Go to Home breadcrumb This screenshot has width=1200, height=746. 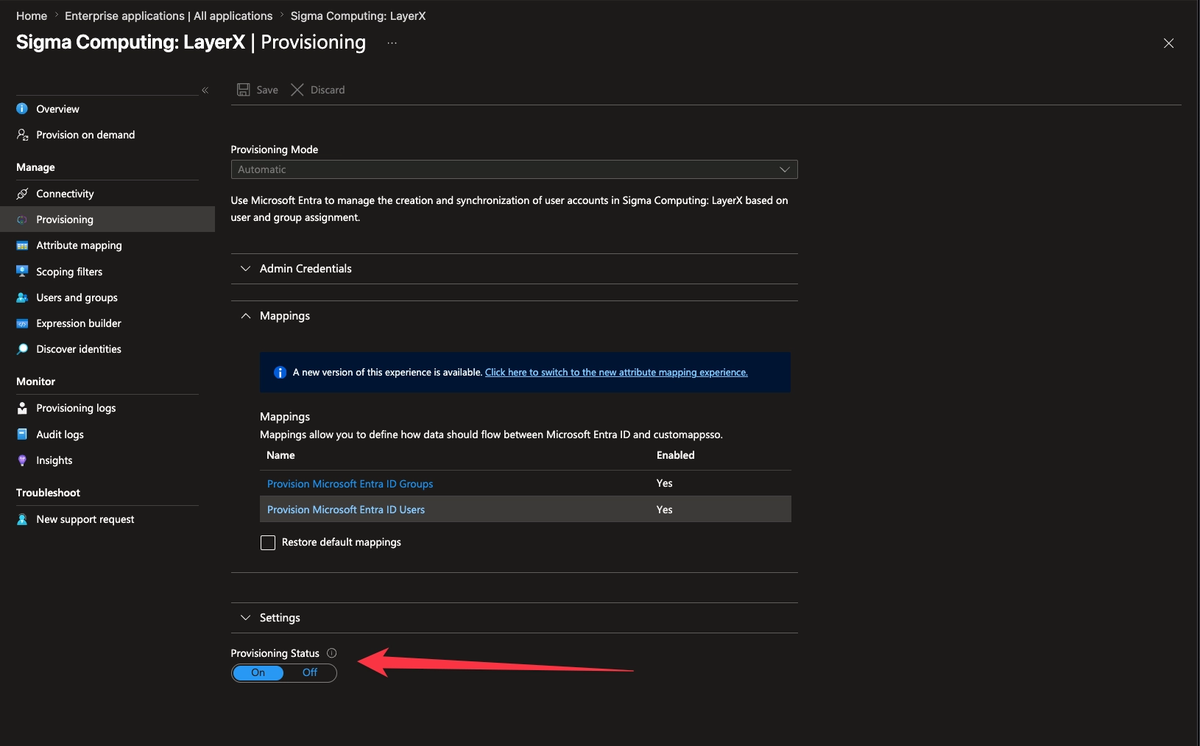(32, 16)
